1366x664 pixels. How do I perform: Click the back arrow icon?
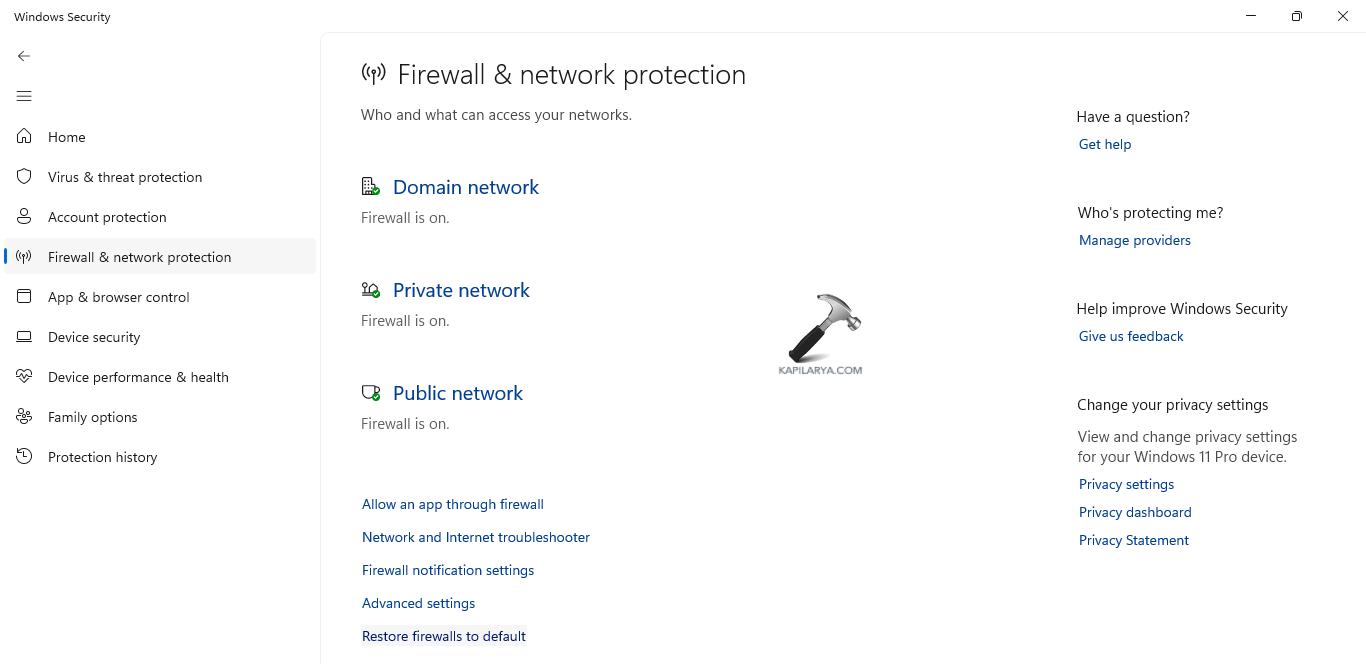click(24, 56)
